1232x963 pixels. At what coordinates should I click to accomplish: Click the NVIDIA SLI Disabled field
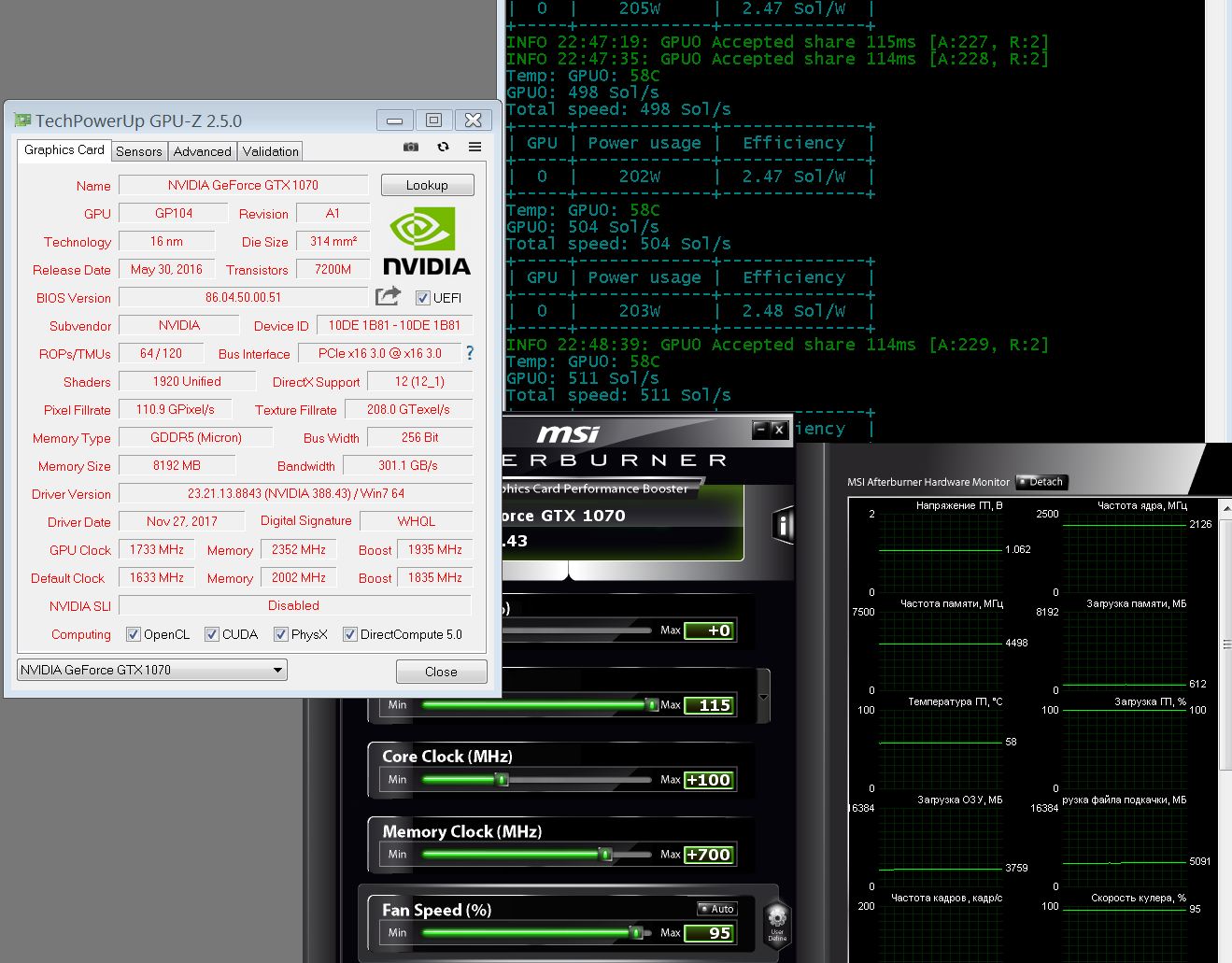pos(295,605)
